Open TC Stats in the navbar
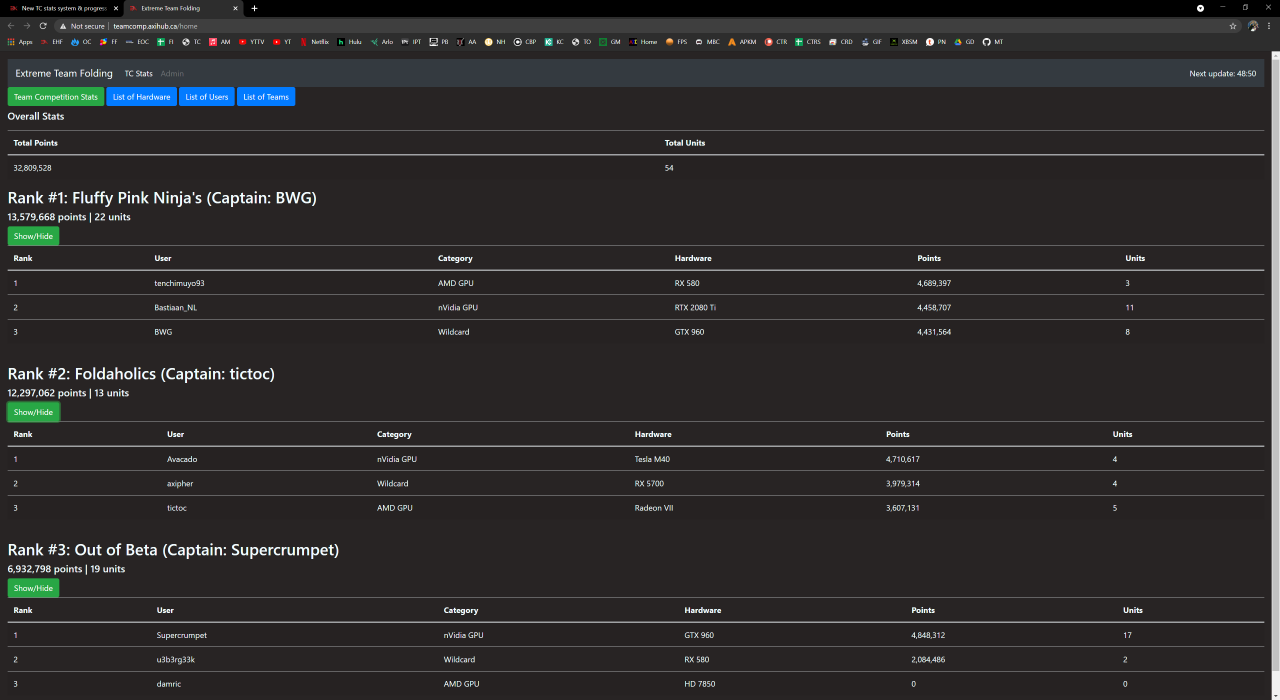1280x700 pixels. tap(138, 73)
